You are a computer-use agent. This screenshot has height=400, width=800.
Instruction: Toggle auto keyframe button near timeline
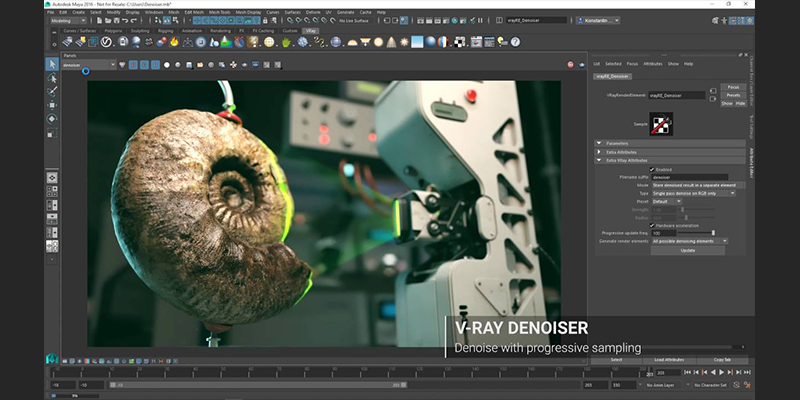[737, 385]
